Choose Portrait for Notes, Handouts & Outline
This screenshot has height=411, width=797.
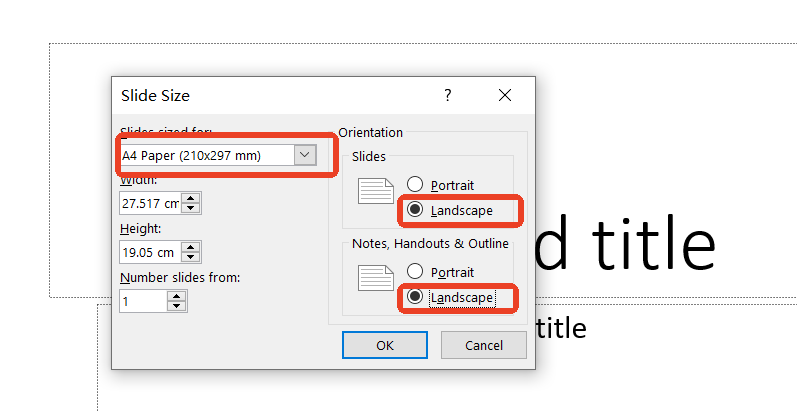416,272
